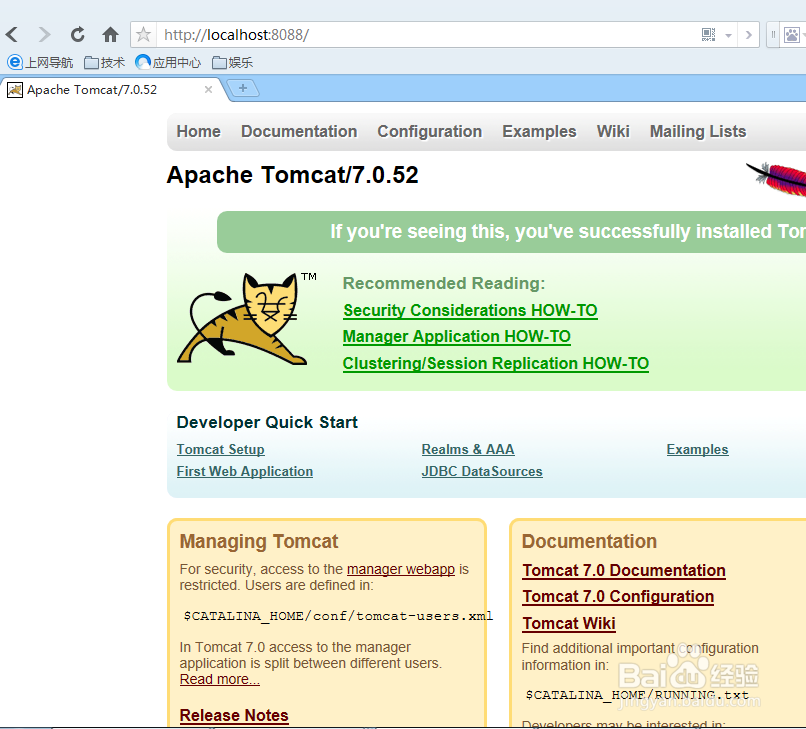The image size is (806, 729).
Task: Go back with the browser back arrow
Action: coord(12,35)
